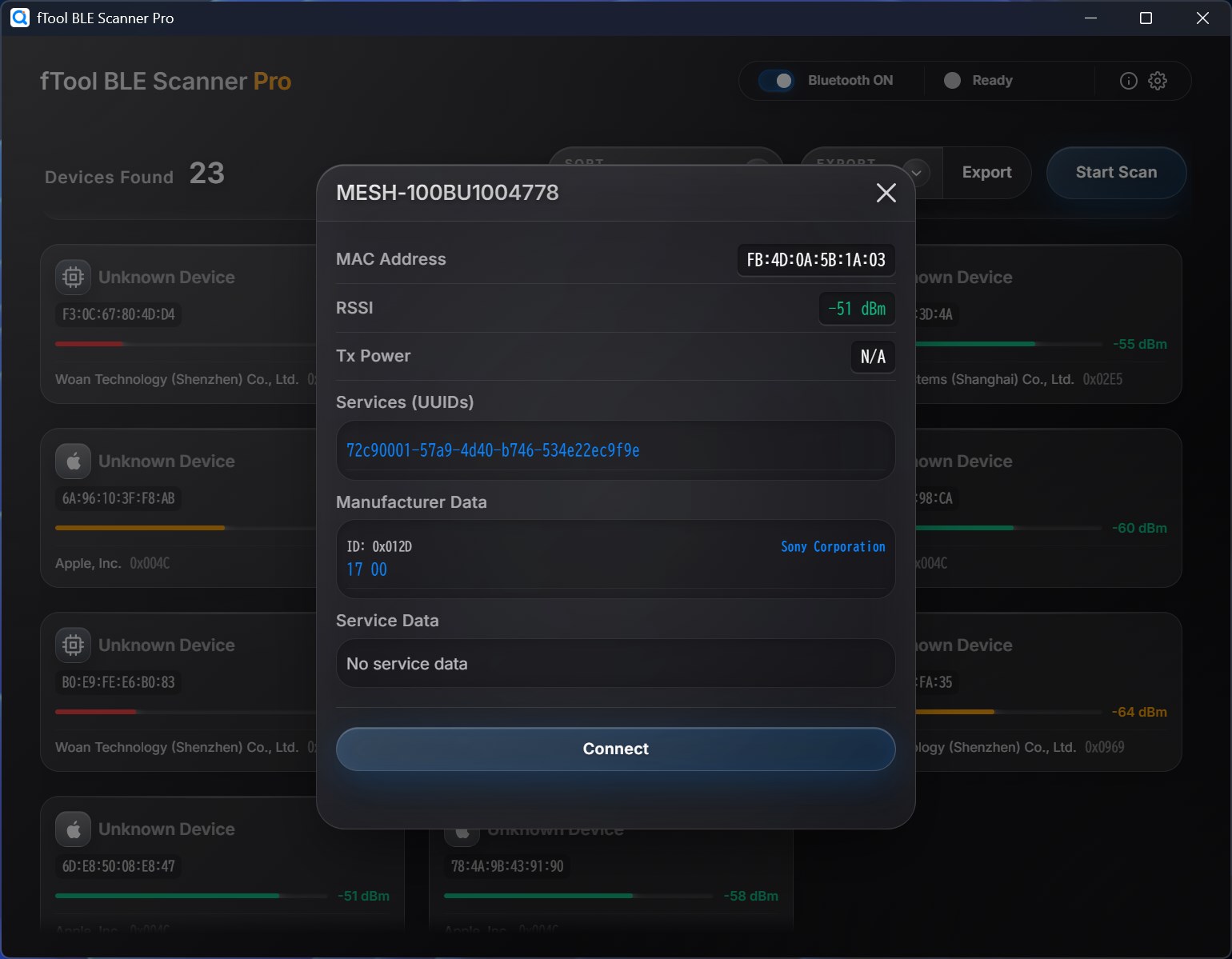
Task: Open the export format chevron next to Export
Action: point(915,174)
